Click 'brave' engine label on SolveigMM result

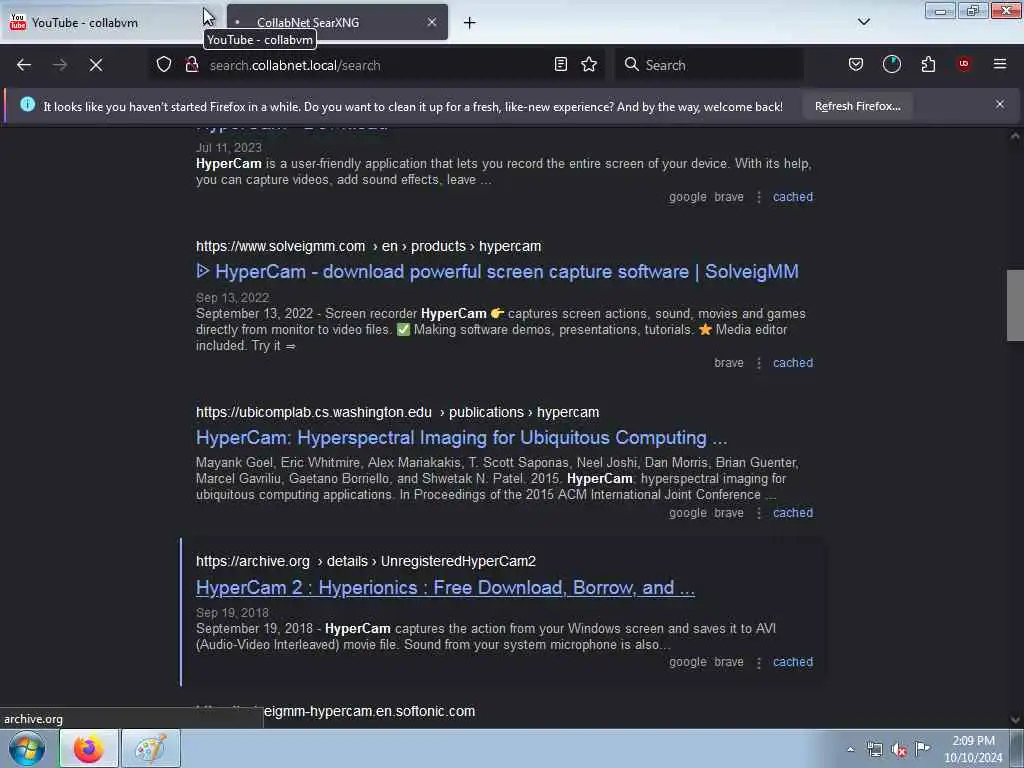pos(729,363)
